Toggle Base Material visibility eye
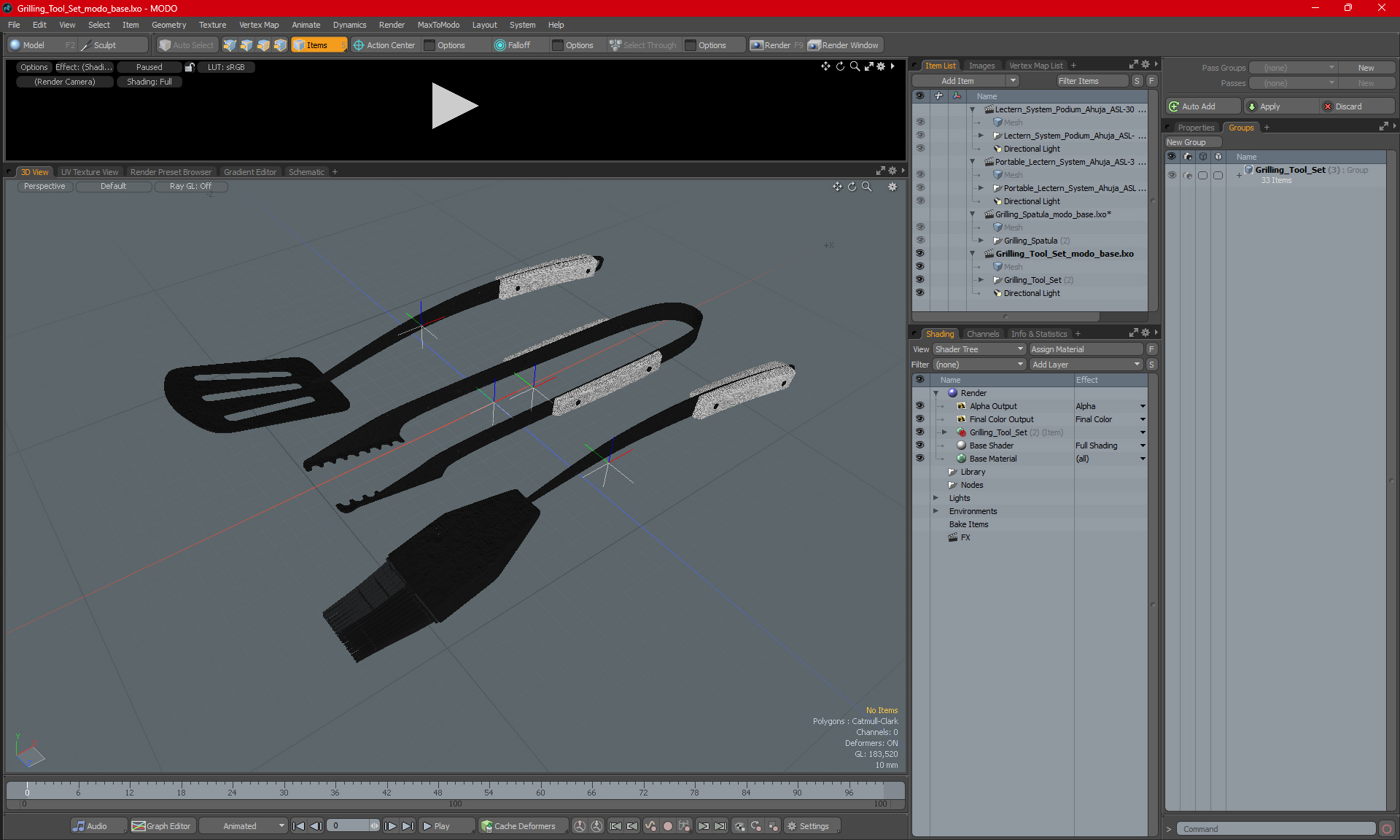1400x840 pixels. [x=919, y=458]
